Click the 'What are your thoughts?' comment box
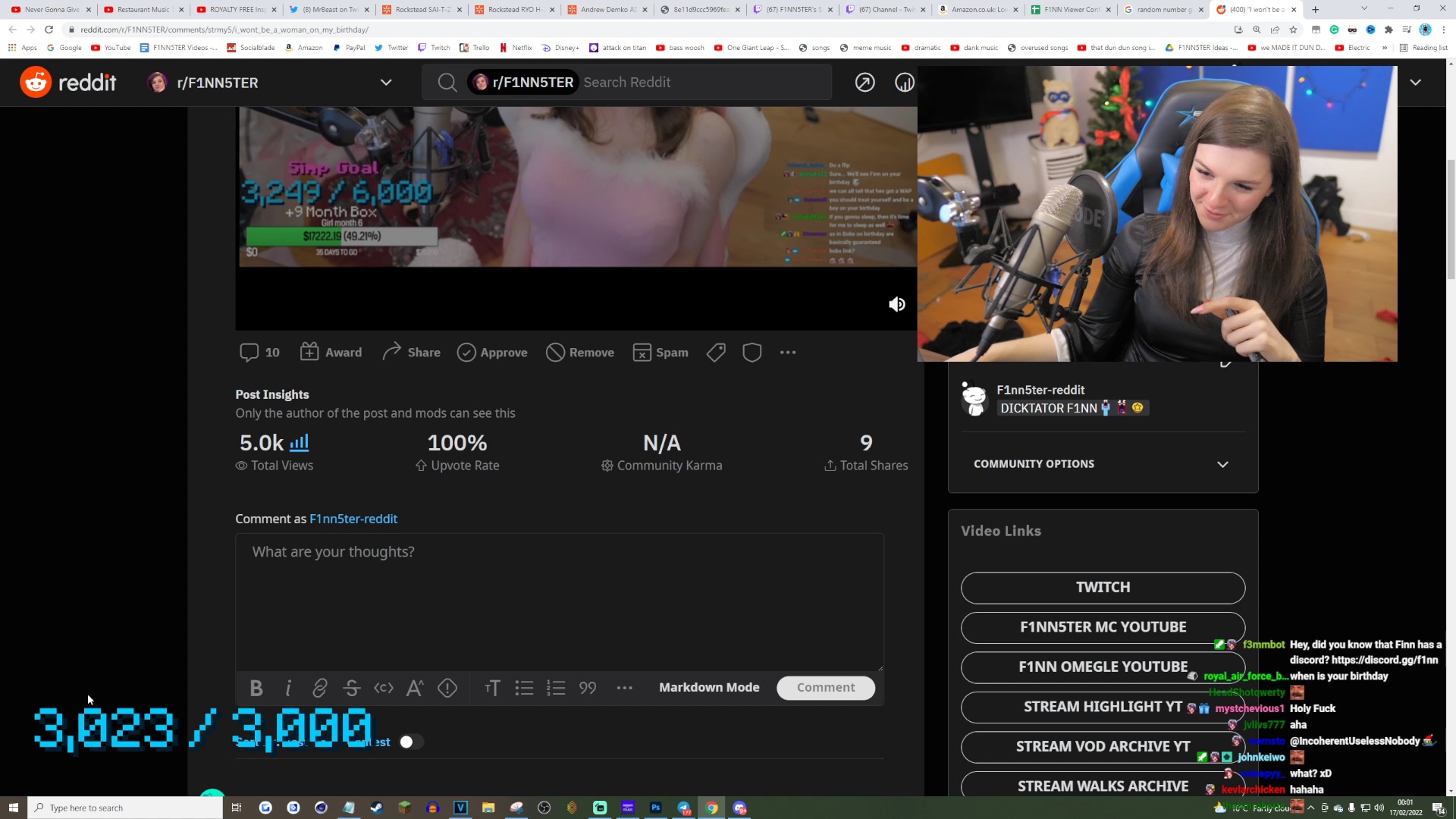Viewport: 1456px width, 819px height. (x=560, y=602)
